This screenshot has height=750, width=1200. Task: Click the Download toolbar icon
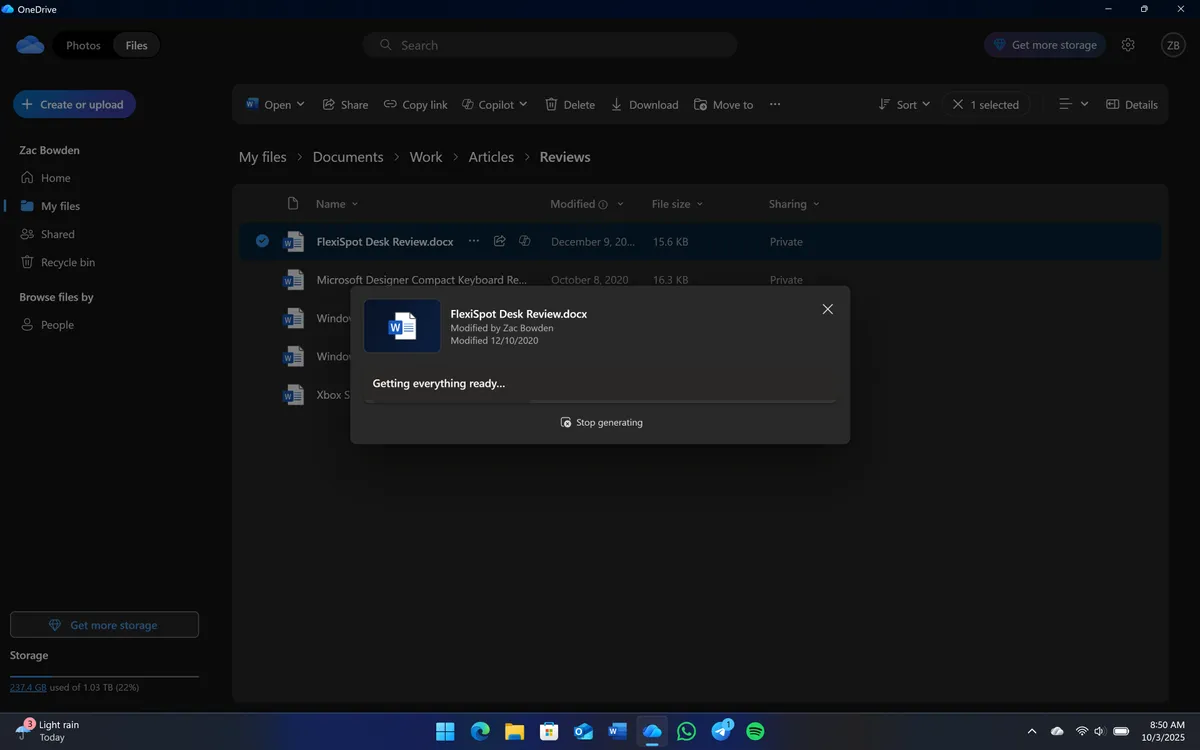tap(617, 105)
